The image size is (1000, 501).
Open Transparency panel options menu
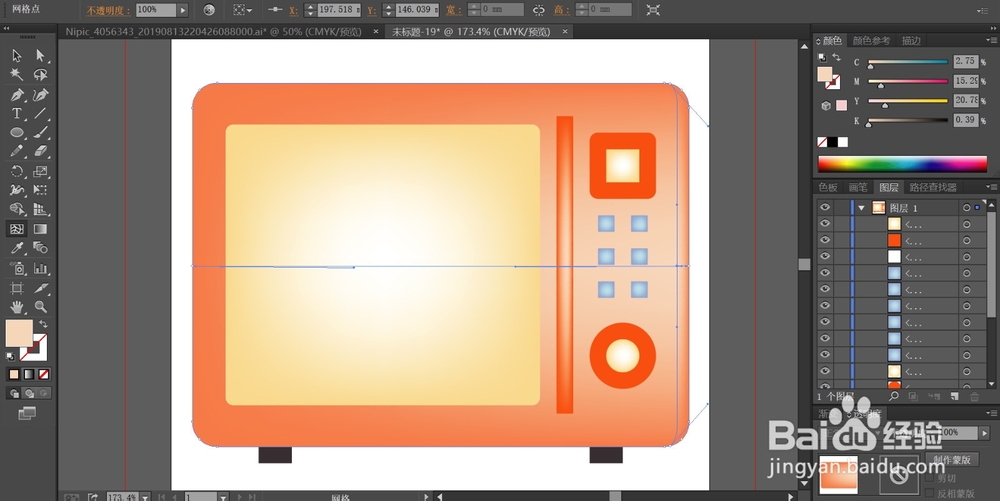coord(990,414)
